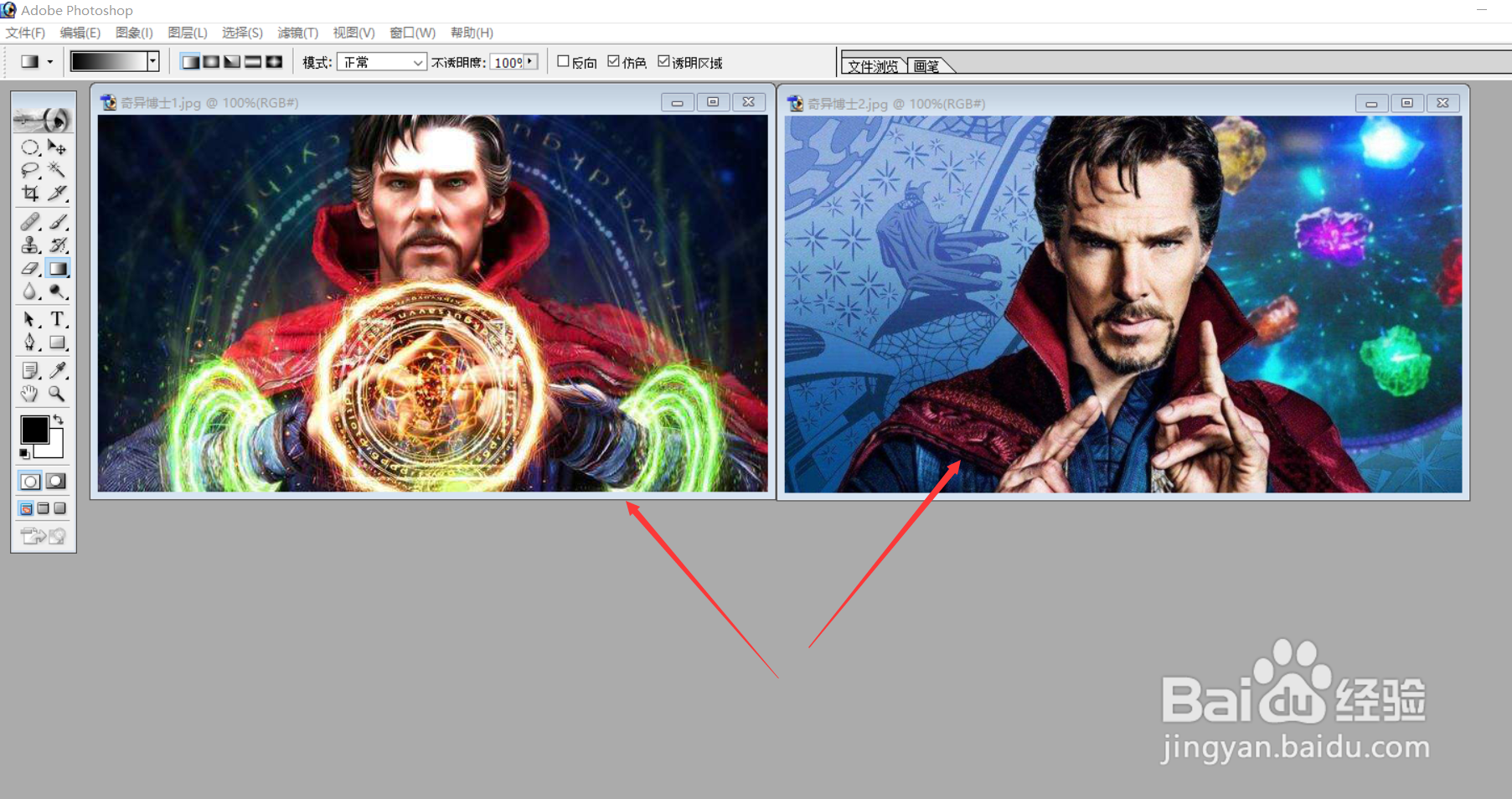
Task: Switch to Full Screen with menu bar
Action: [43, 508]
